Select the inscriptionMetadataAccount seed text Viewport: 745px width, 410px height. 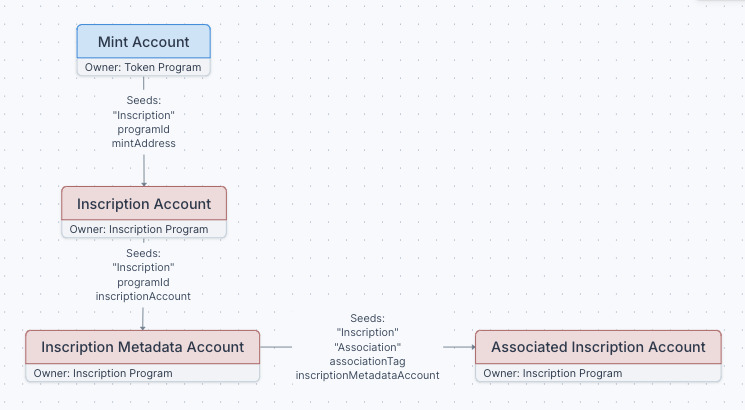pos(367,375)
